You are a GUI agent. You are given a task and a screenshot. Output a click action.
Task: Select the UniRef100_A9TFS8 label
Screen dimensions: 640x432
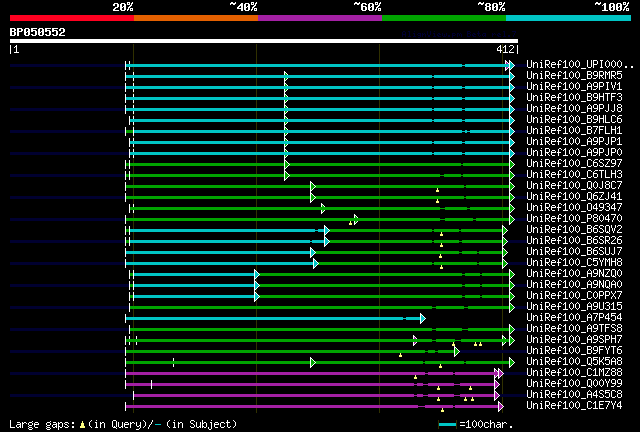pos(574,329)
